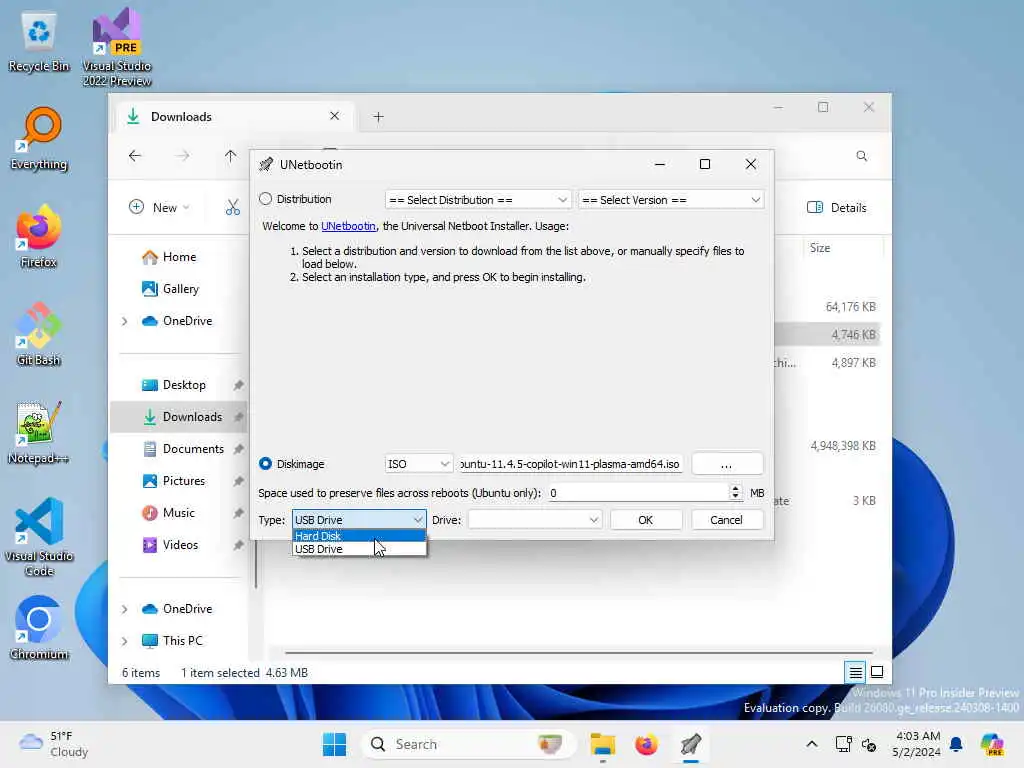Launch Firefox from the desktop

coord(39,236)
